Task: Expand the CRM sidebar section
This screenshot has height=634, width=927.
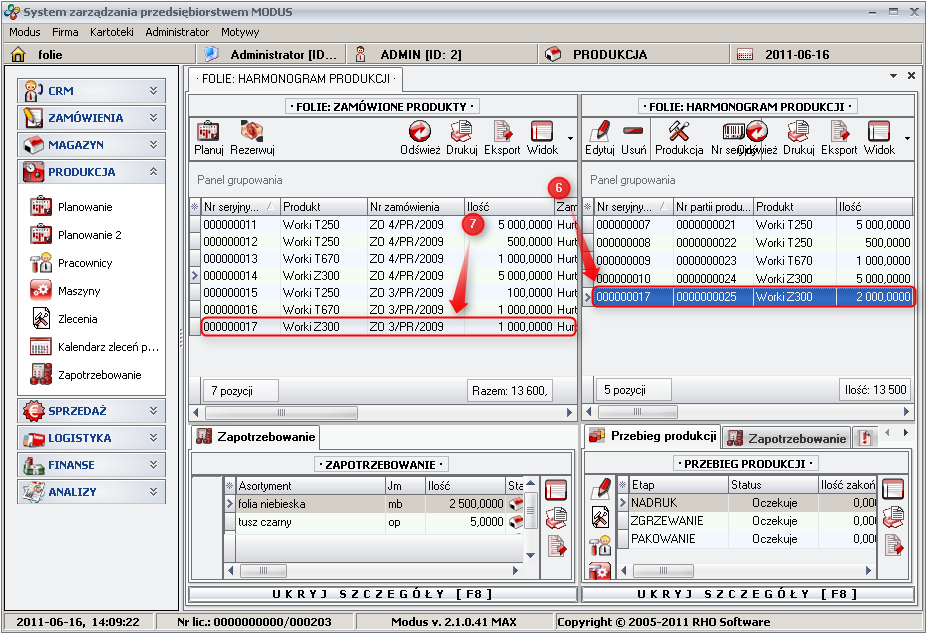Action: [x=89, y=91]
